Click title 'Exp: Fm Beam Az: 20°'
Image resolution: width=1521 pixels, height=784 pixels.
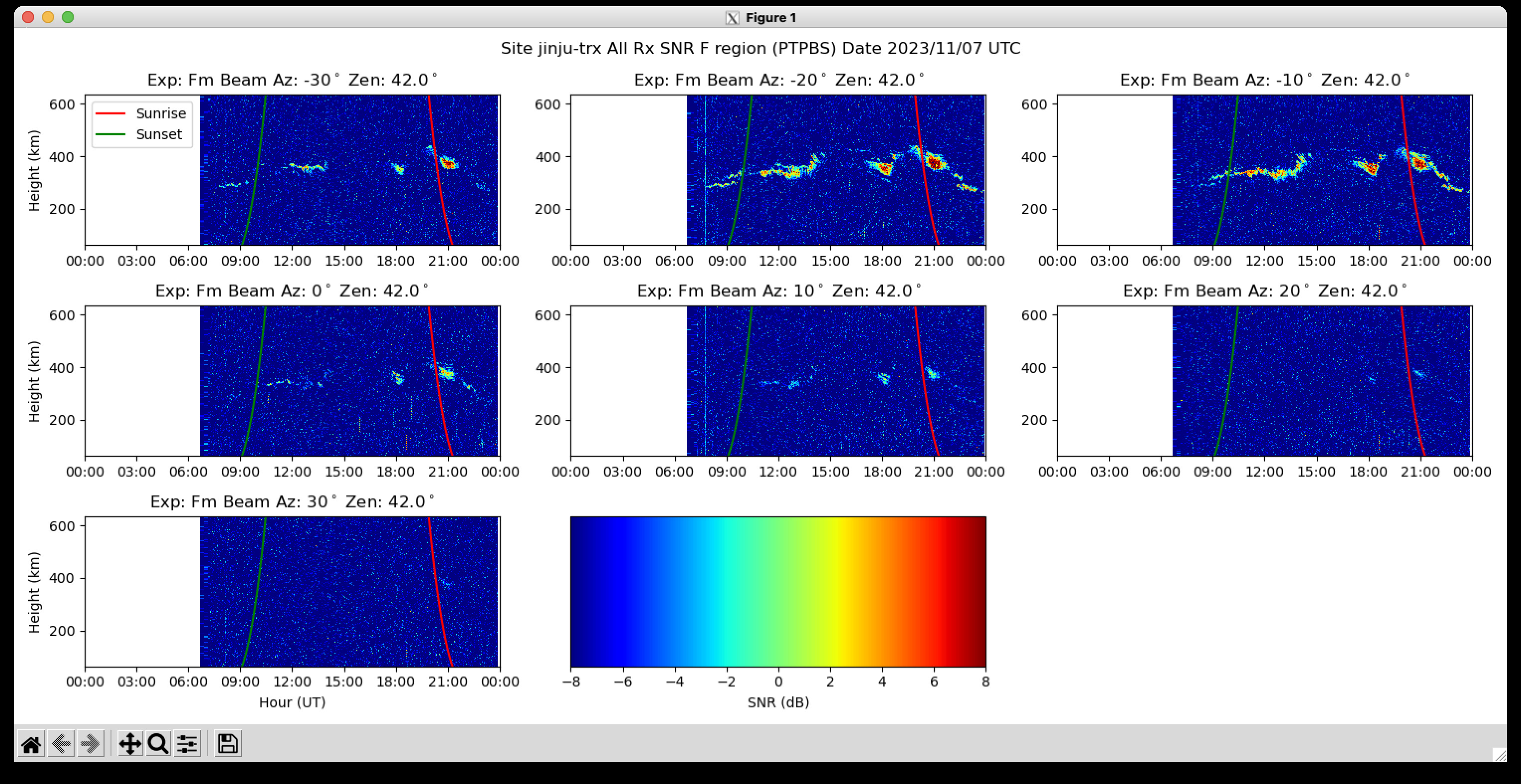[1265, 291]
